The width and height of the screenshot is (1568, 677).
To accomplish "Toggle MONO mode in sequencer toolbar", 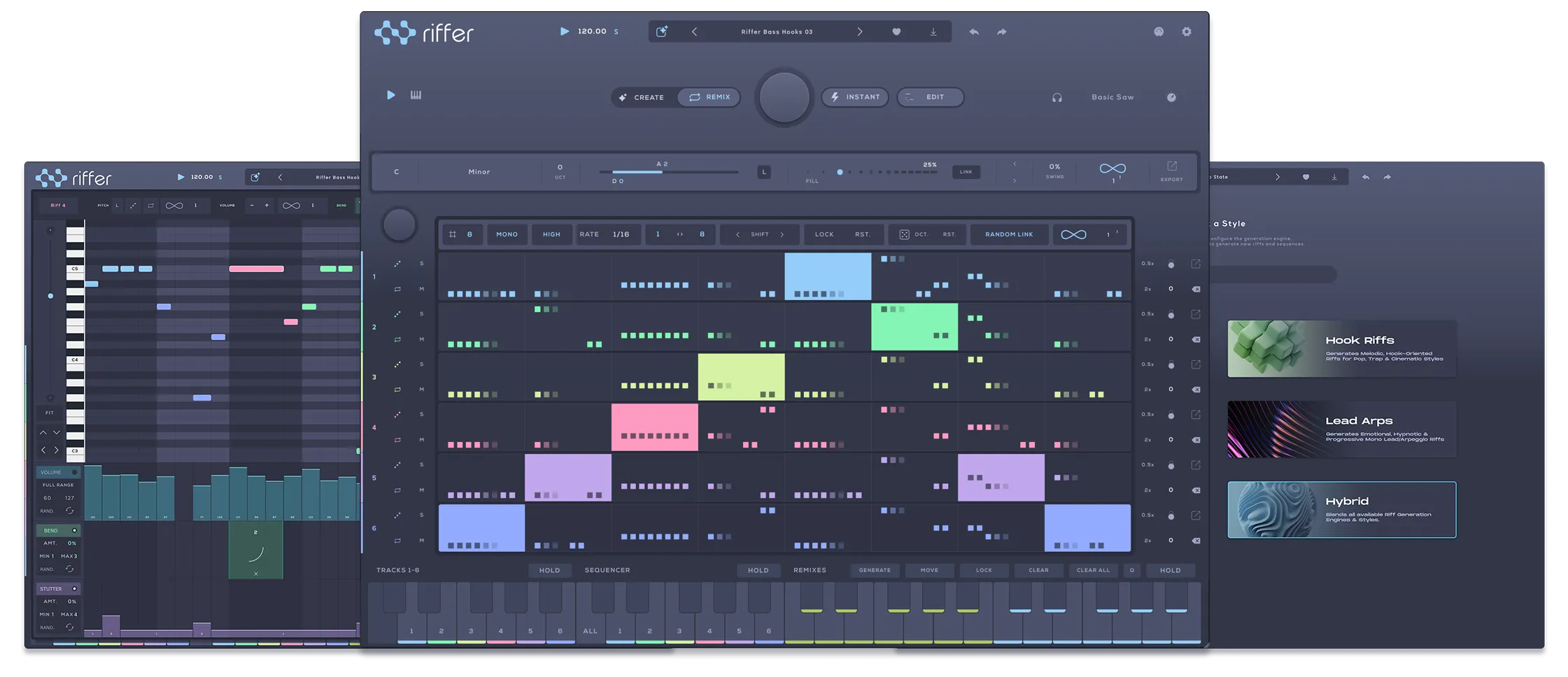I will pyautogui.click(x=507, y=235).
